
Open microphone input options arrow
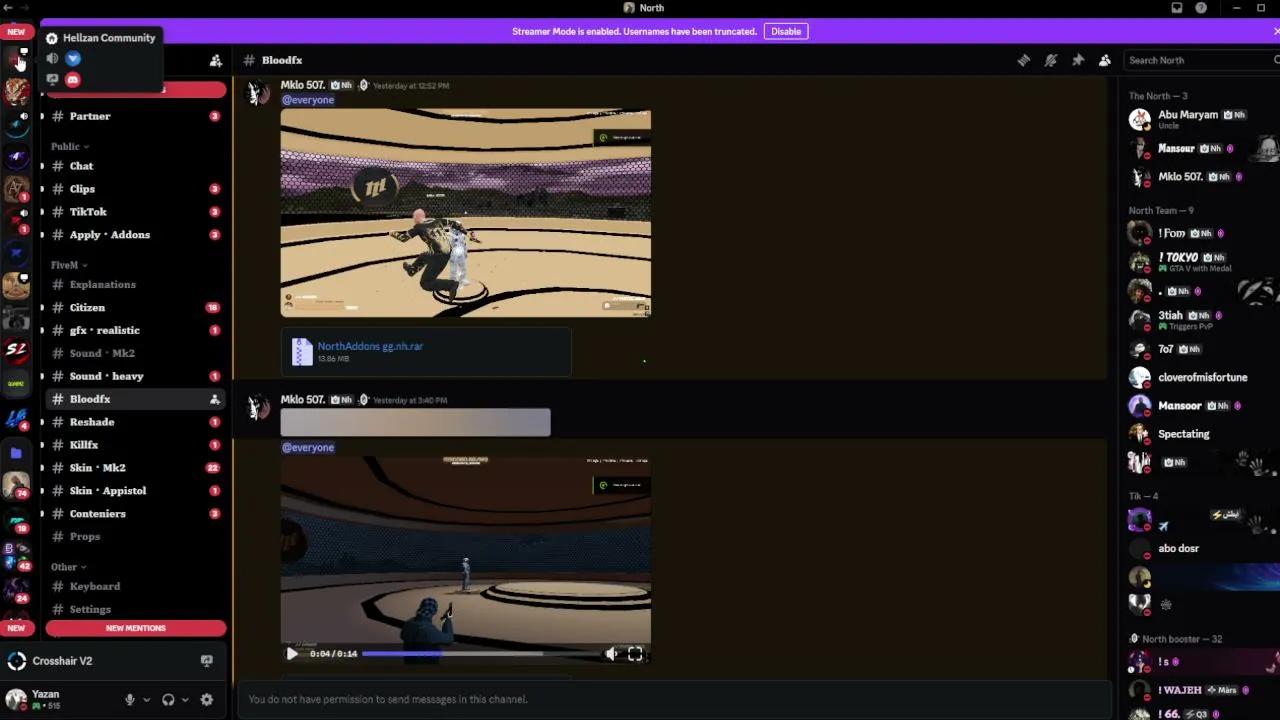click(146, 700)
